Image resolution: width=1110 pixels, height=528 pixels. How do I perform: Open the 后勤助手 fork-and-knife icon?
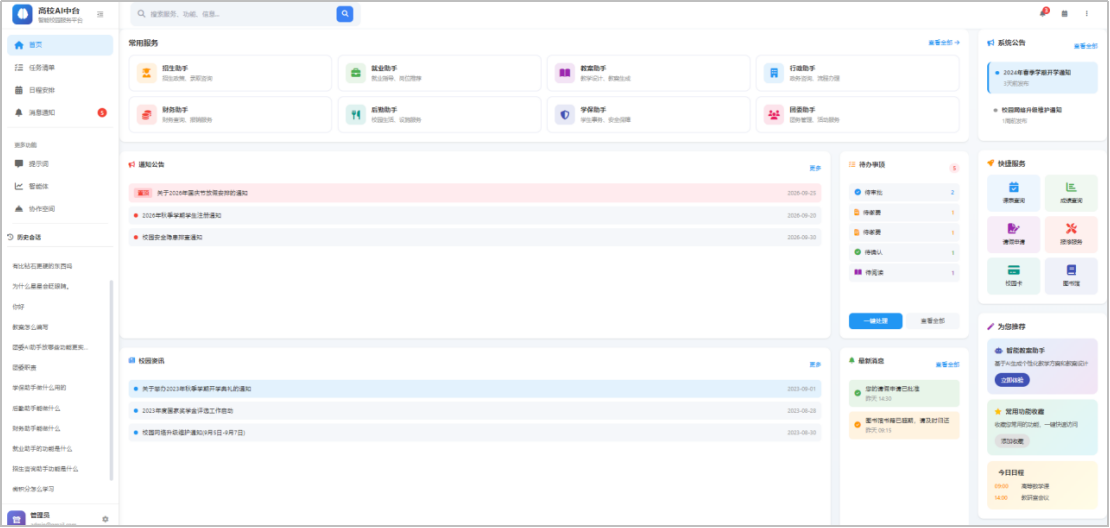(x=356, y=115)
